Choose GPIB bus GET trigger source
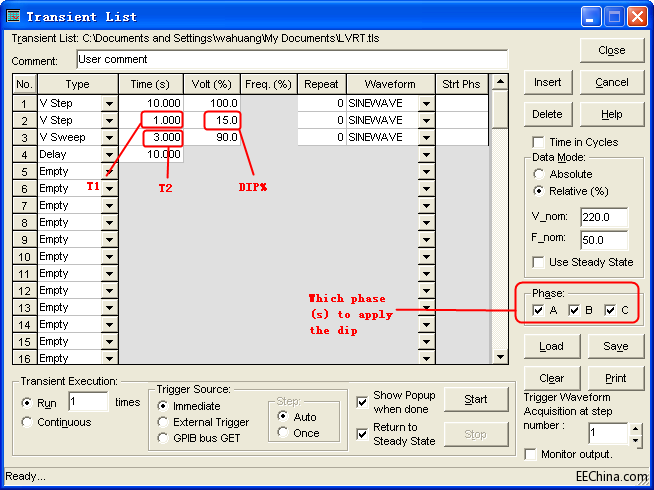654x490 pixels. (x=163, y=438)
